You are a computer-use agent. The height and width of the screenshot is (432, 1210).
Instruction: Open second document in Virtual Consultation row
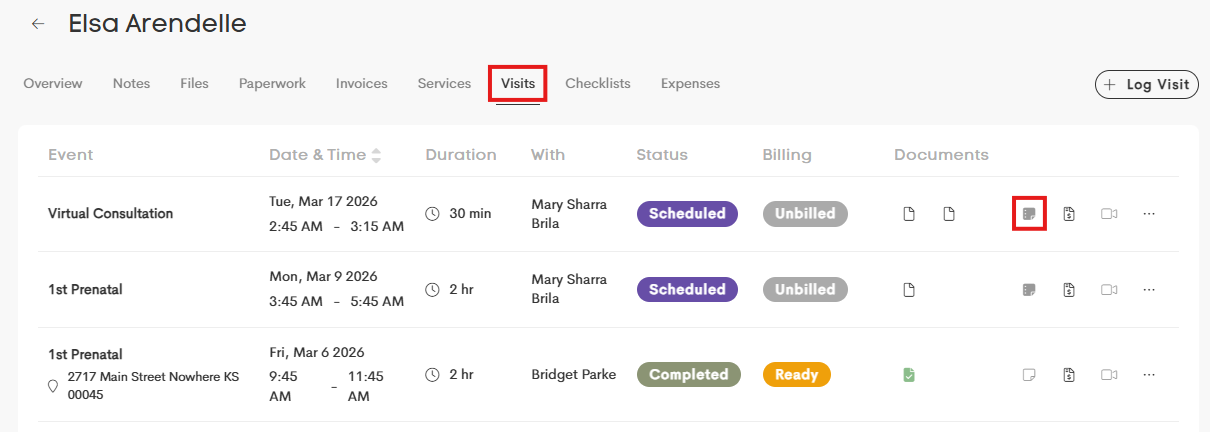(949, 214)
